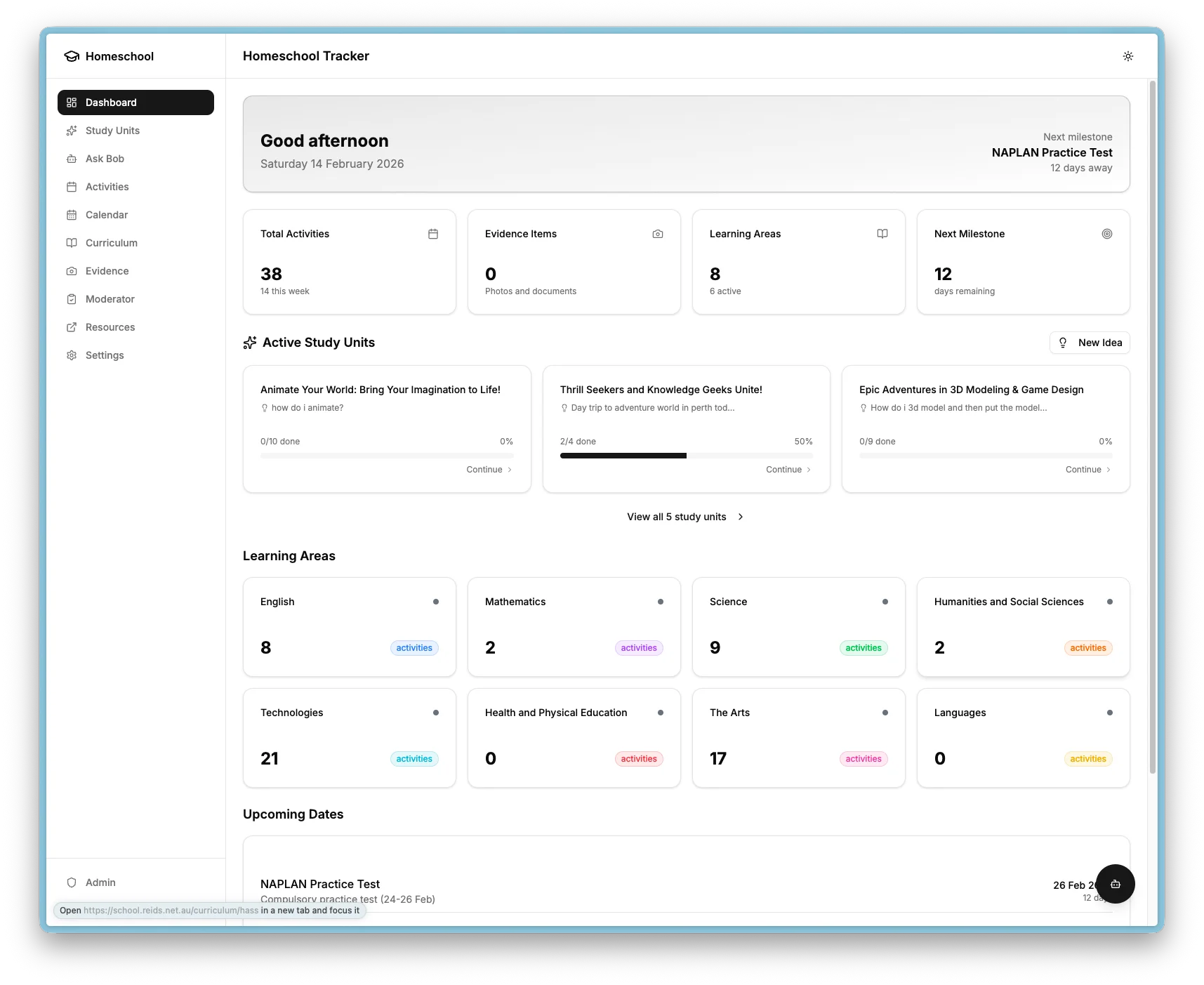
Task: Click the Next Milestone target icon
Action: [x=1107, y=234]
